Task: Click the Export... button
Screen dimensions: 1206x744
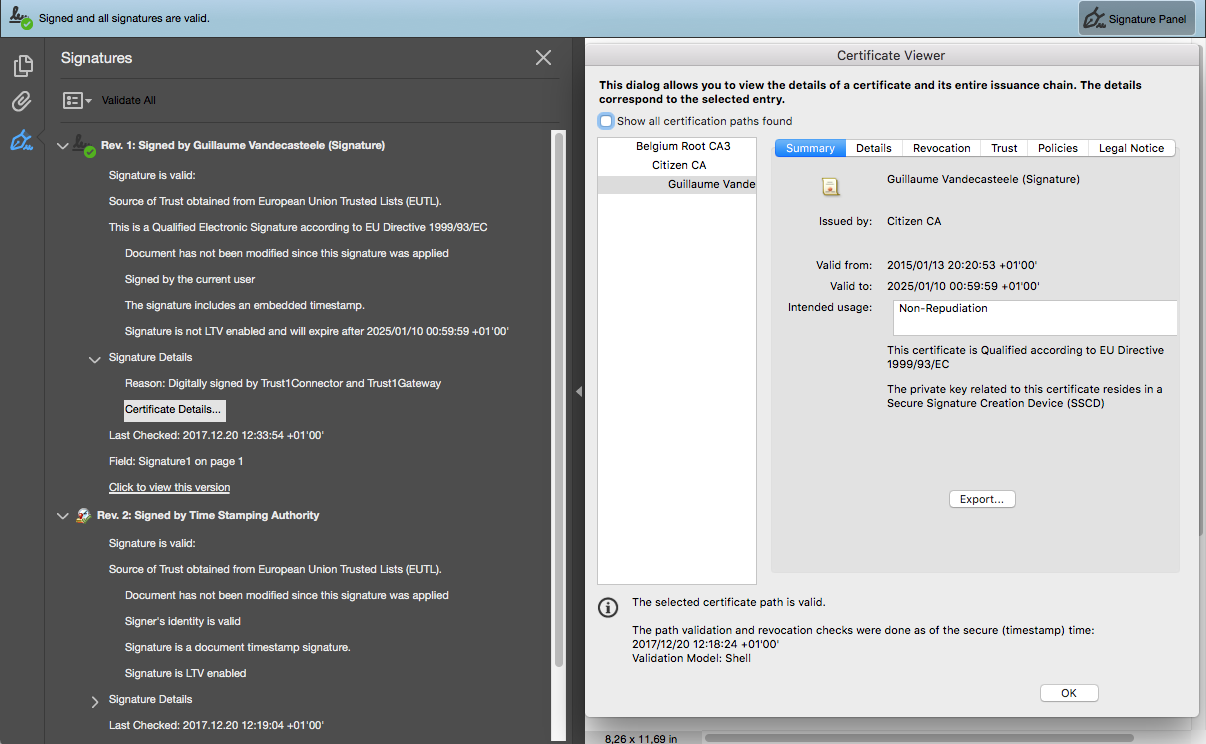Action: pyautogui.click(x=982, y=499)
